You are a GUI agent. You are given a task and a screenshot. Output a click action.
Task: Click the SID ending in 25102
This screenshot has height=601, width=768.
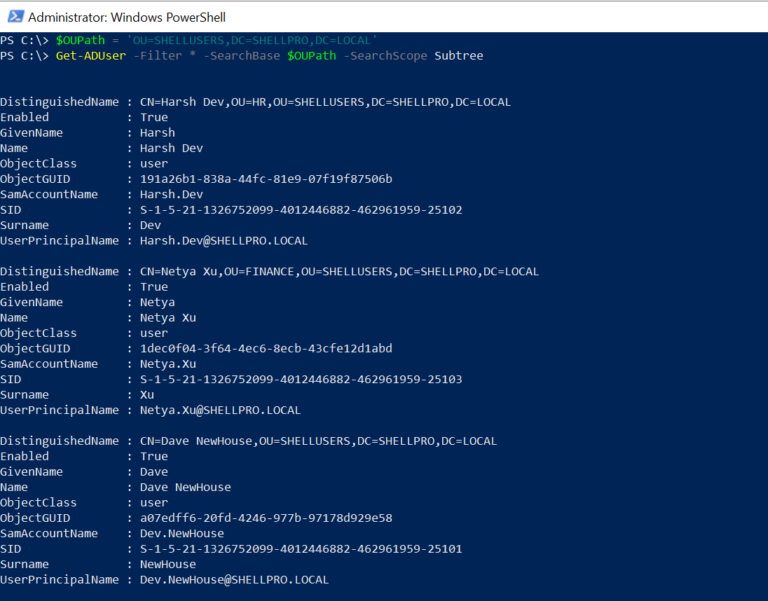pos(301,210)
